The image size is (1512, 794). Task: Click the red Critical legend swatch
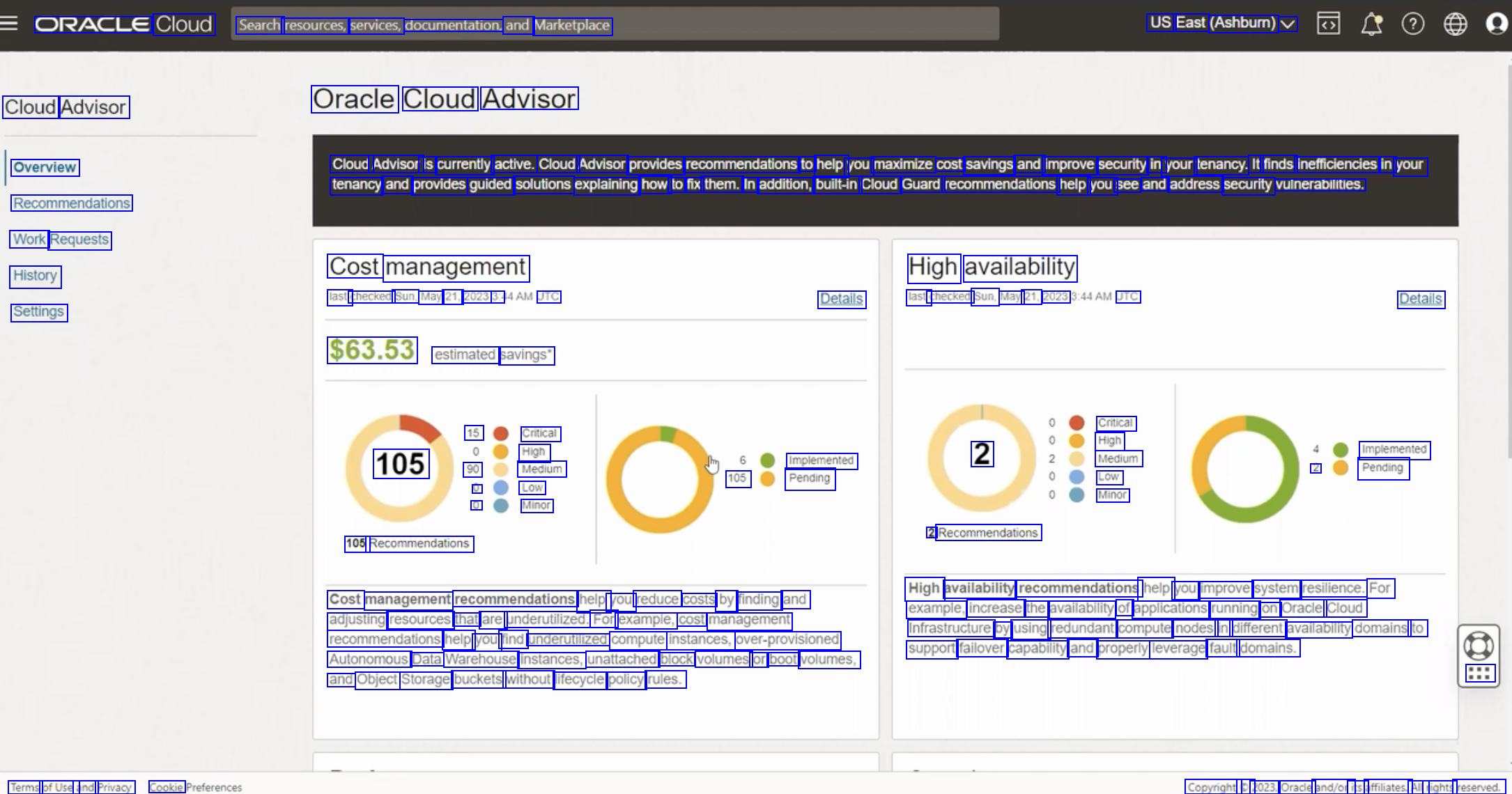coord(500,433)
